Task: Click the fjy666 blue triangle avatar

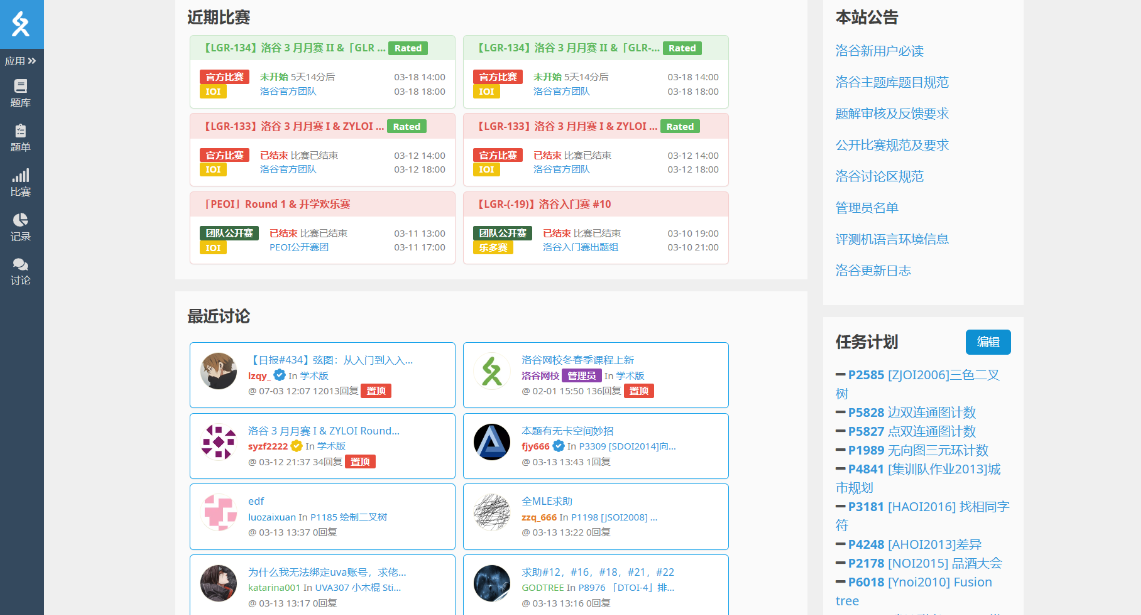Action: click(492, 442)
